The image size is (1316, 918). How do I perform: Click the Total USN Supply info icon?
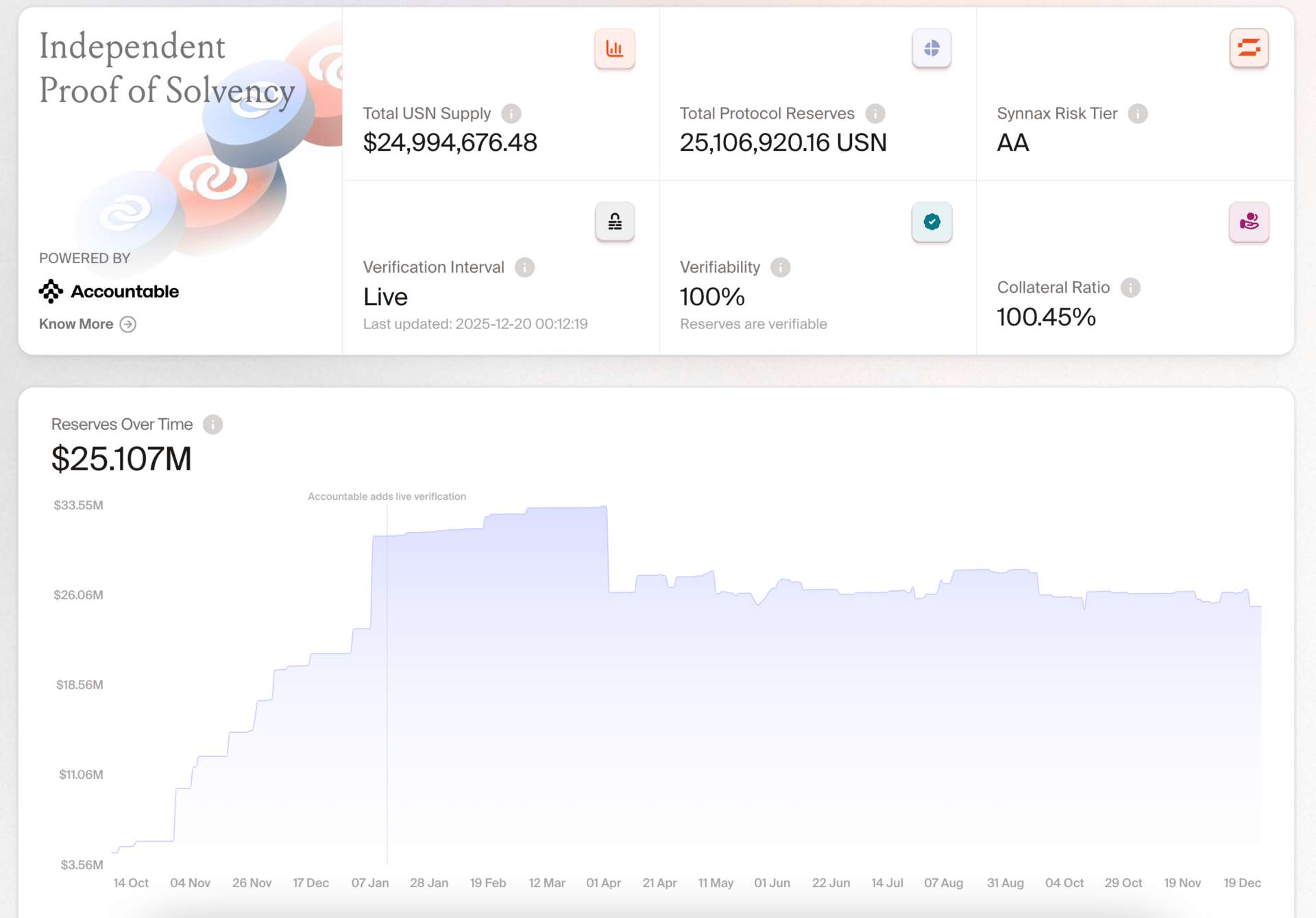(511, 113)
